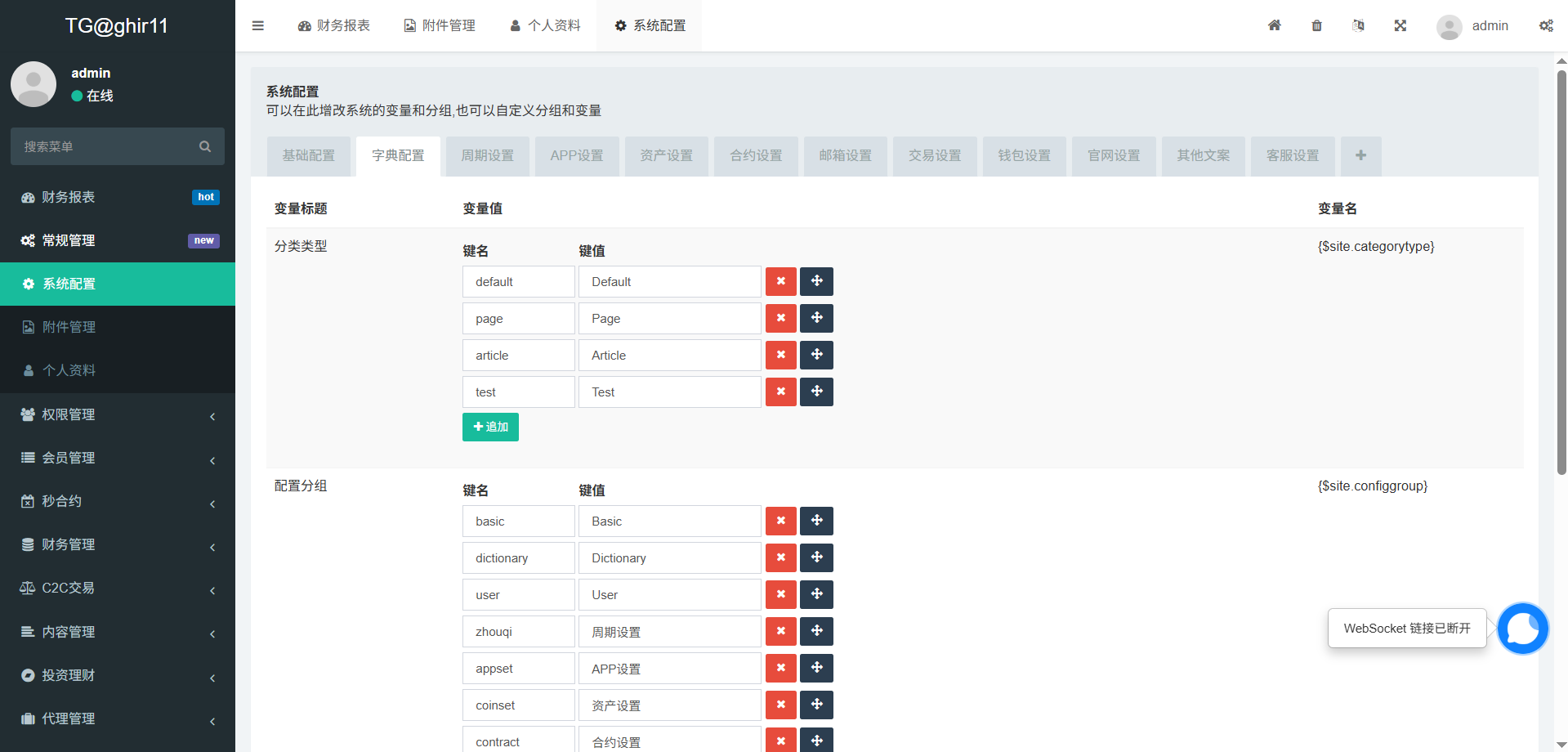This screenshot has width=1568, height=752.
Task: Open the 邮箱设置 tab
Action: [x=845, y=155]
